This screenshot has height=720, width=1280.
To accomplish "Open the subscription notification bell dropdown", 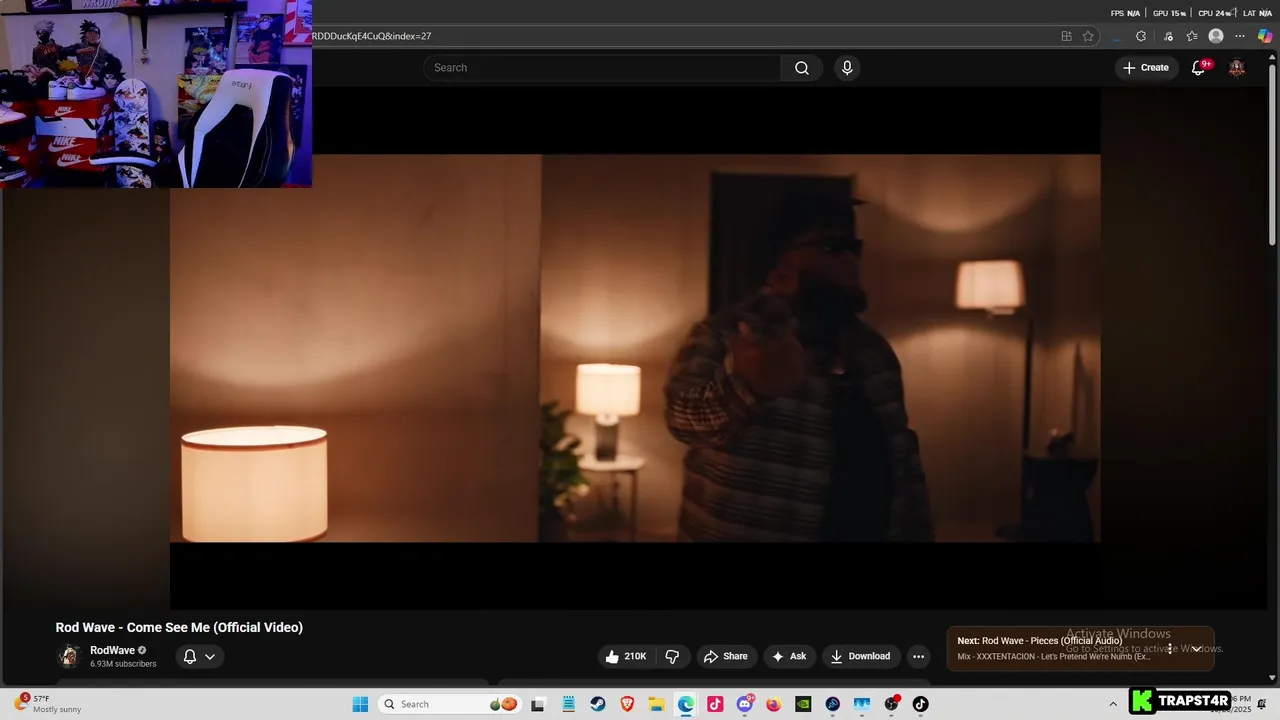I will tap(199, 657).
